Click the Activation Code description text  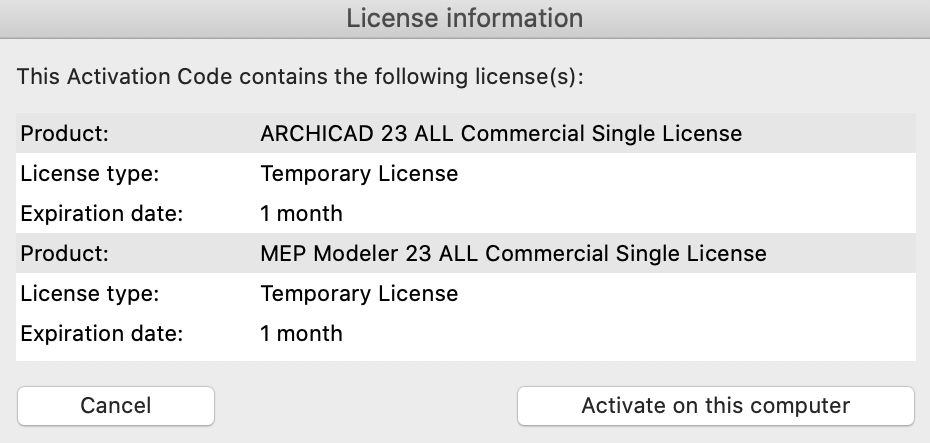300,77
